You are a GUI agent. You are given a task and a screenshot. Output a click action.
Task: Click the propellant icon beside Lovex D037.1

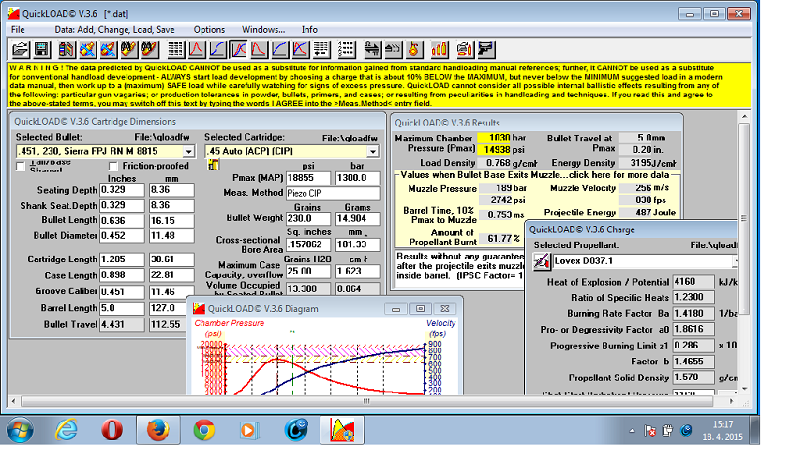pos(542,261)
